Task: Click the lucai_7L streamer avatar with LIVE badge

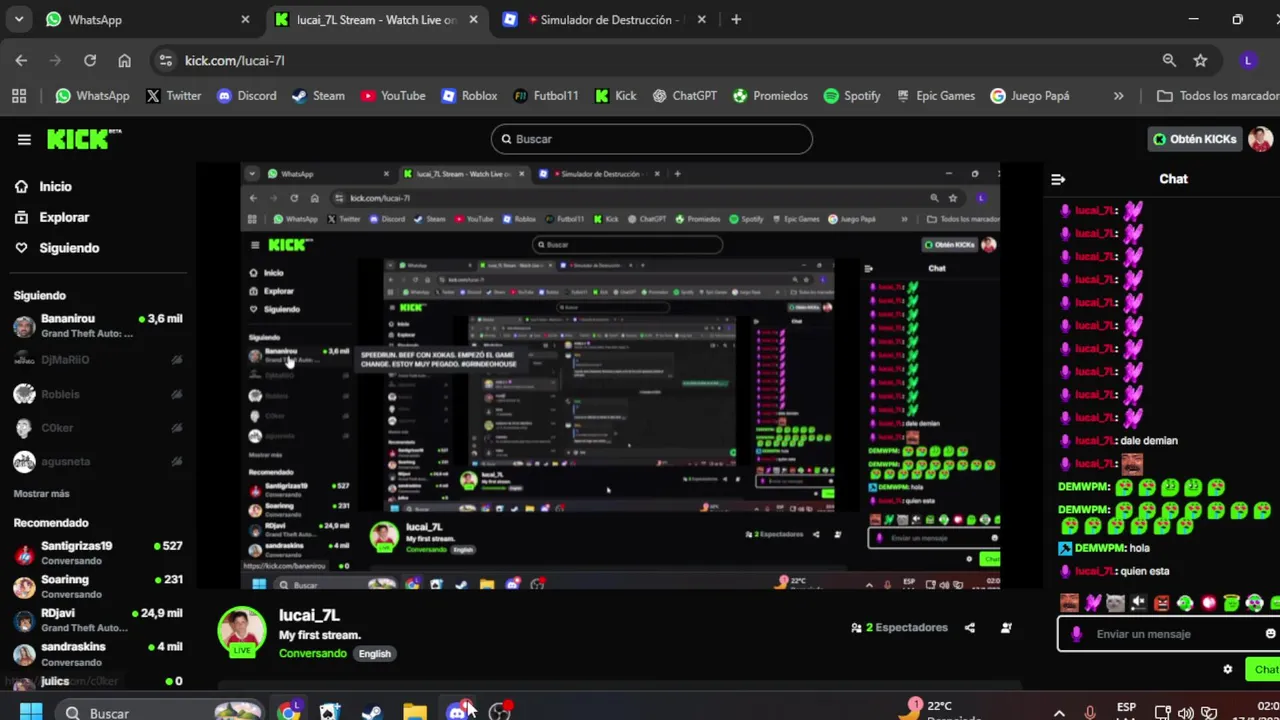Action: tap(242, 632)
